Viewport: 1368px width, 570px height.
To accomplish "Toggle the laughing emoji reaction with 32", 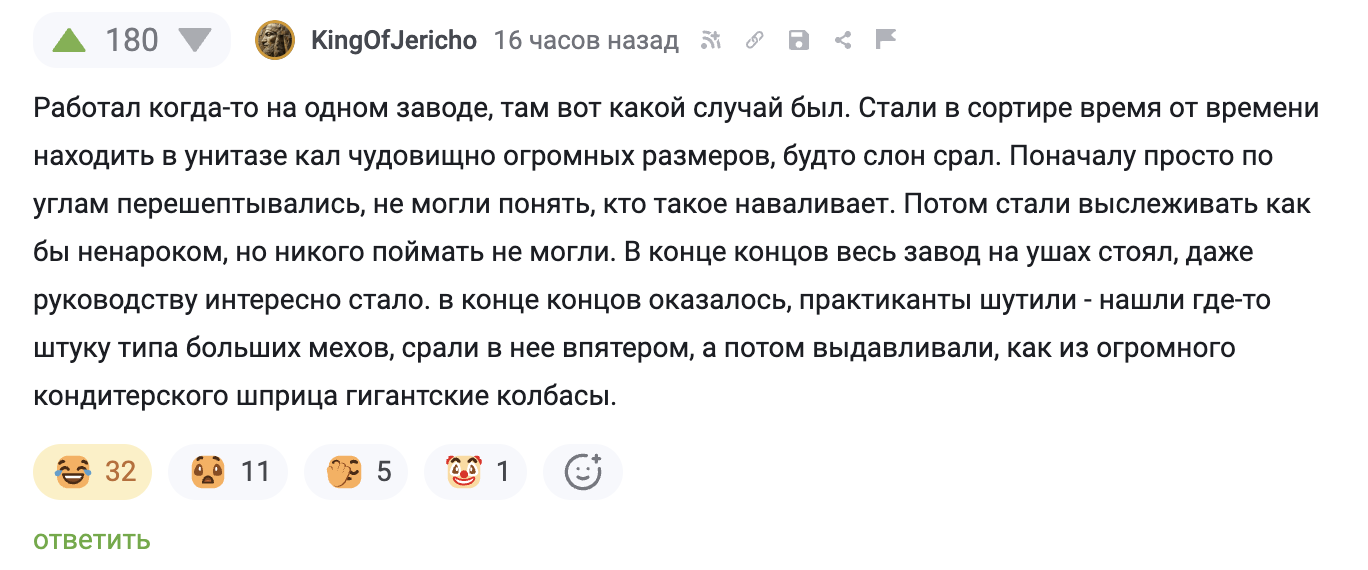I will point(93,471).
